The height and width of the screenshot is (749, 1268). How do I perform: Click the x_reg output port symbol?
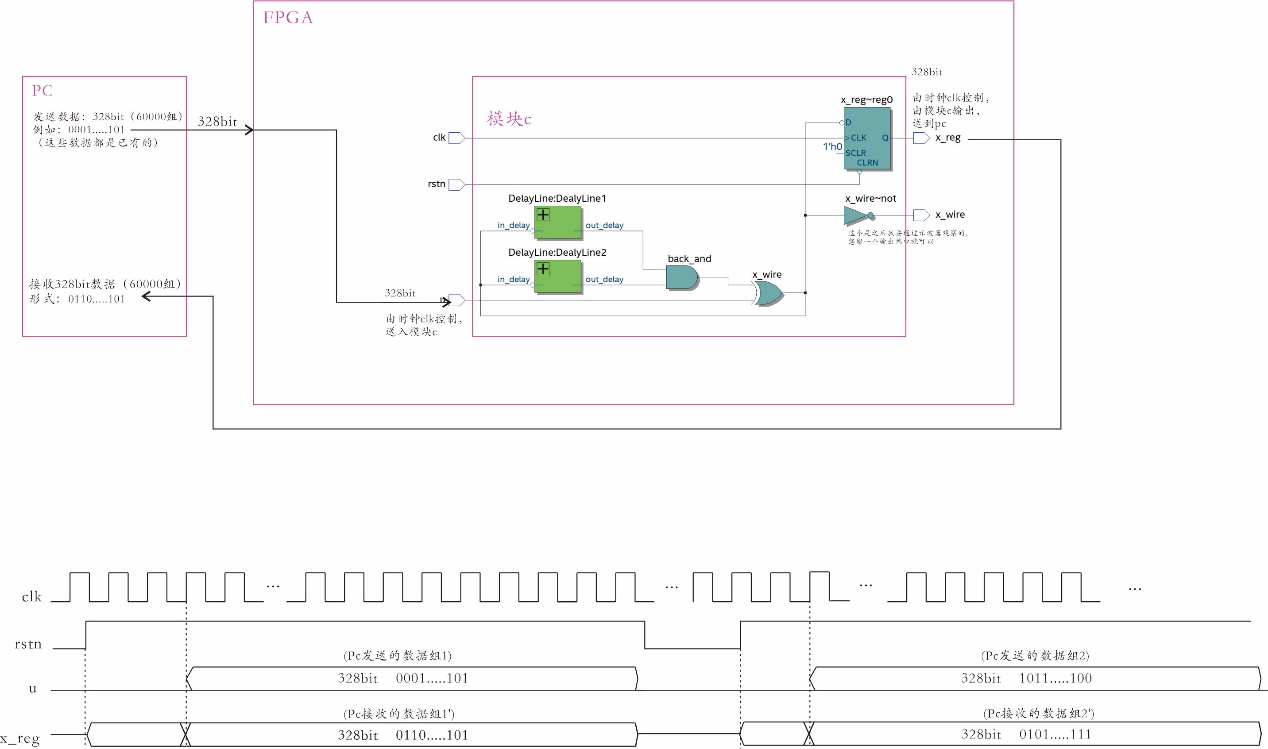tap(922, 138)
